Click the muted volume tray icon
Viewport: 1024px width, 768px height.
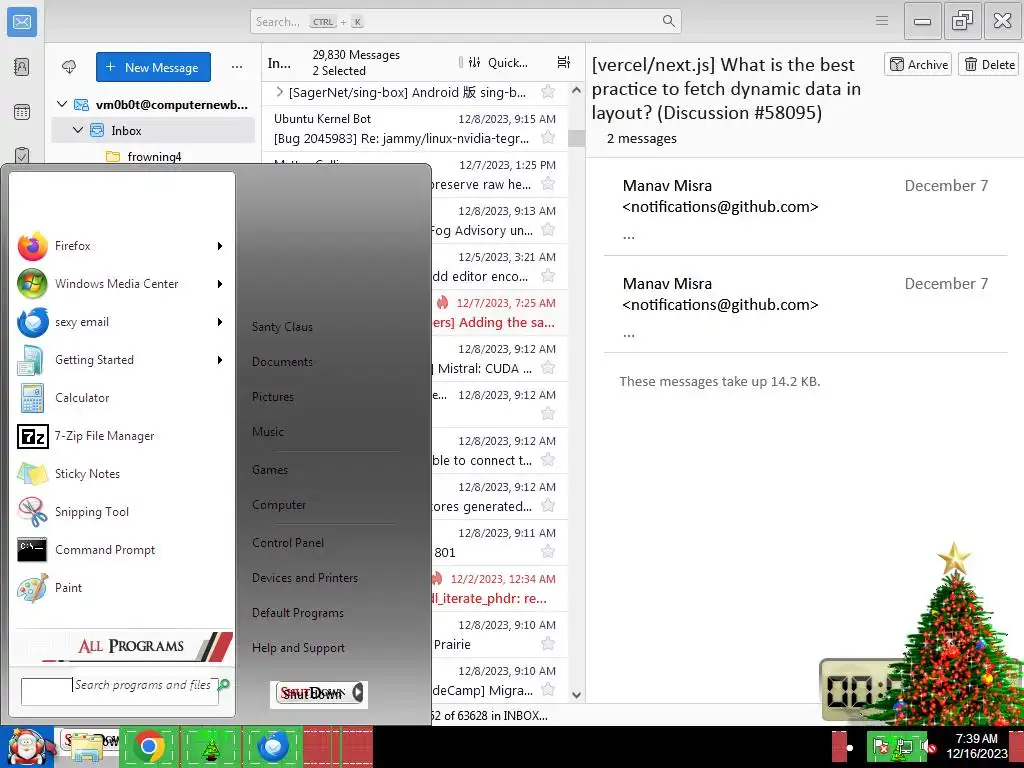coord(929,746)
